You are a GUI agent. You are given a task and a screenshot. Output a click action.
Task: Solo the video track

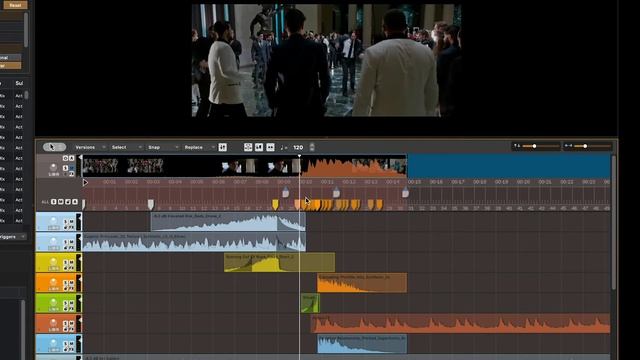tap(65, 168)
